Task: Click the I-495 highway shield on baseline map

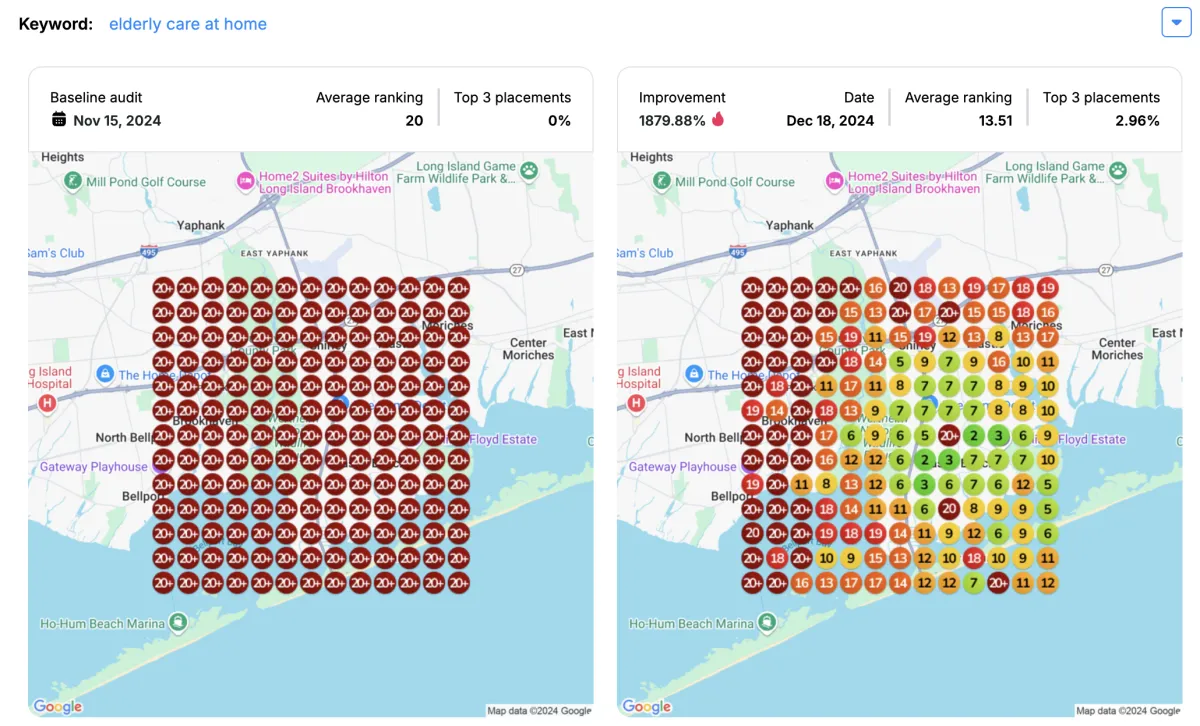Action: pyautogui.click(x=149, y=251)
